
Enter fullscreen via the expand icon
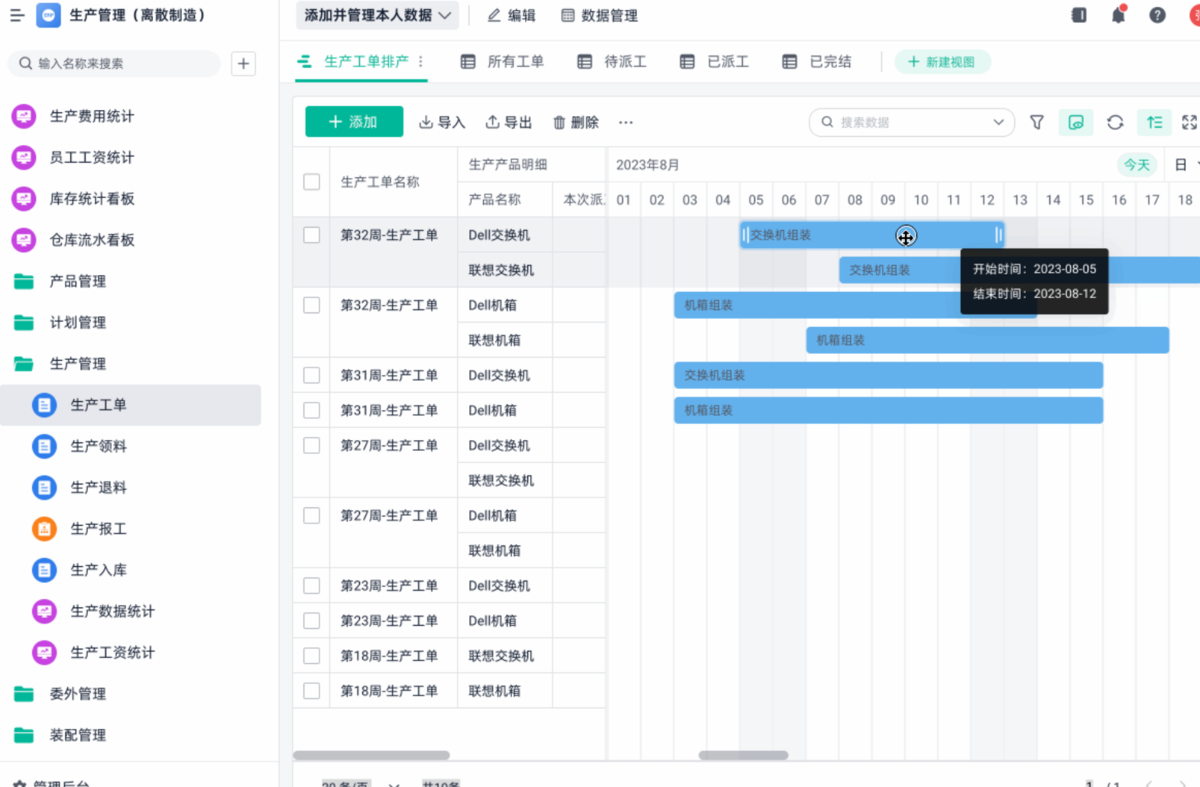(1190, 122)
